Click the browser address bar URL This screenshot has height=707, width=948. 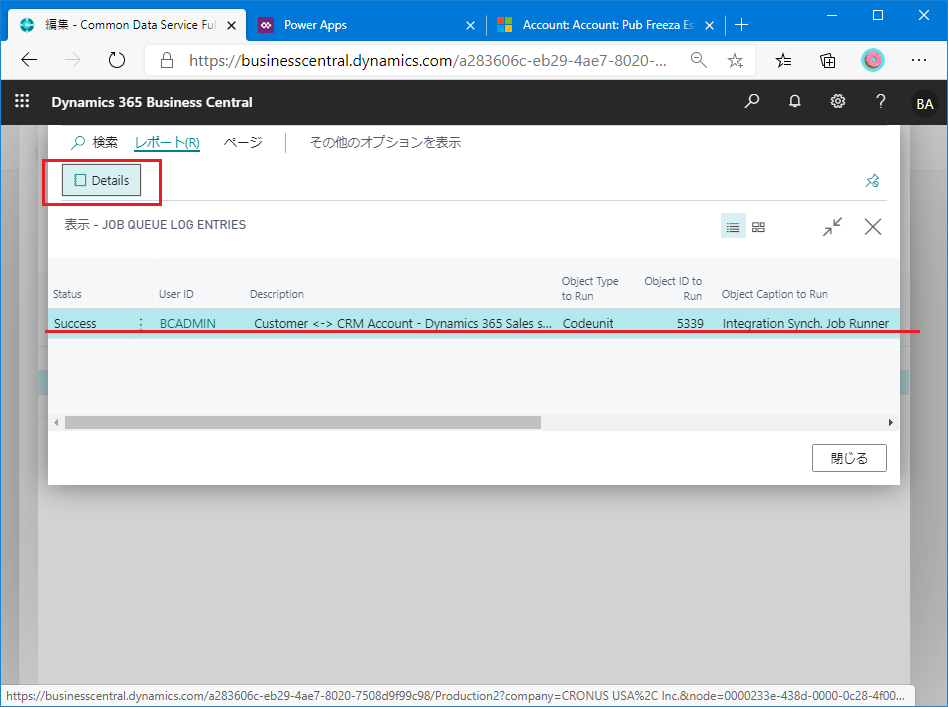[x=427, y=60]
